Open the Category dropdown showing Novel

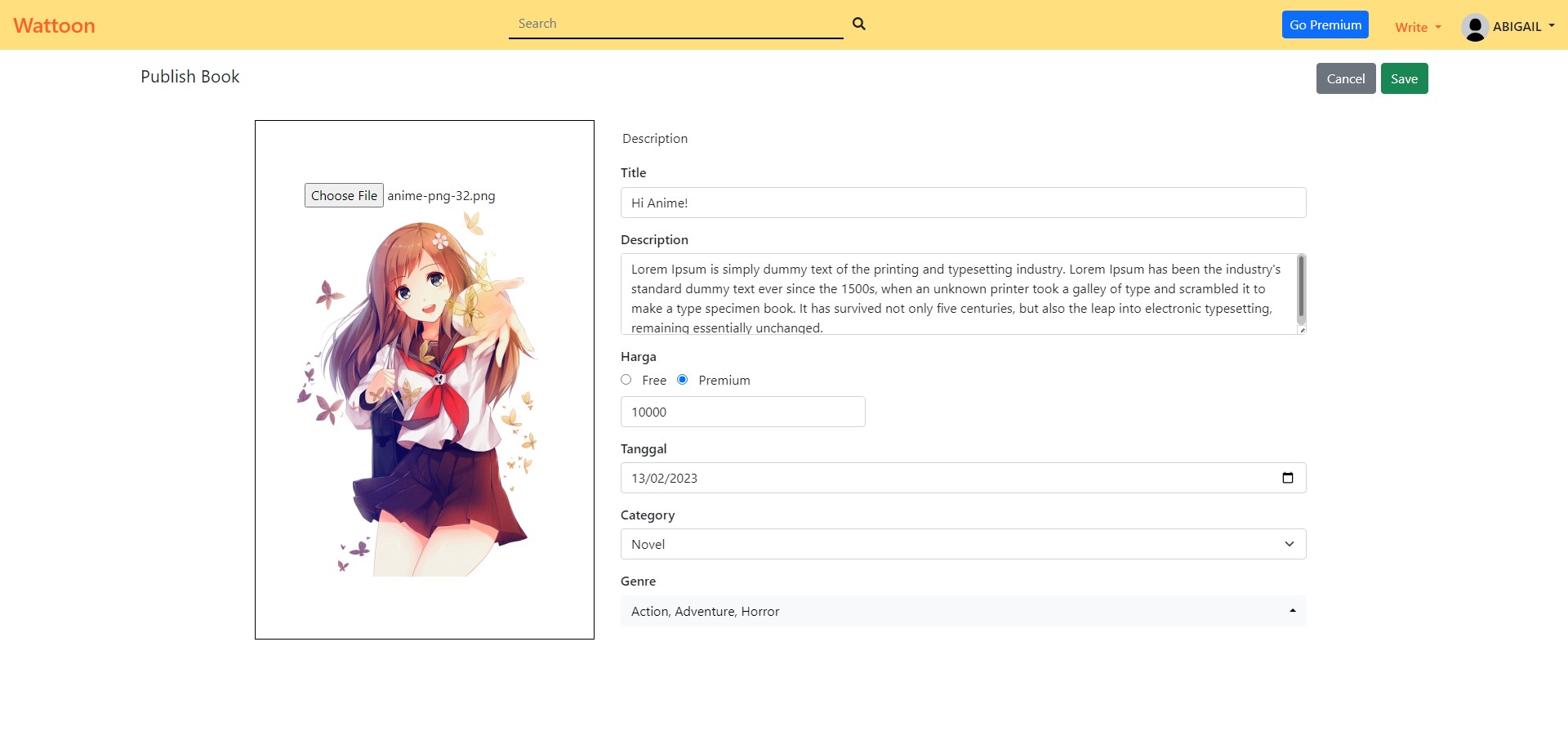(x=964, y=544)
